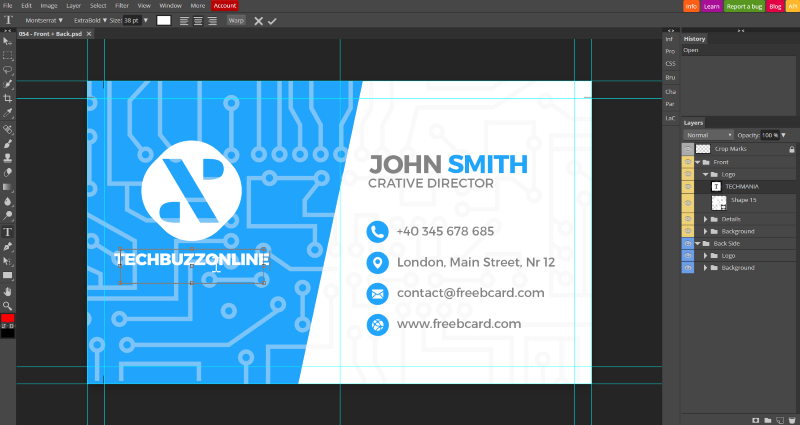The width and height of the screenshot is (800, 425).
Task: Open the Info link
Action: [x=691, y=6]
